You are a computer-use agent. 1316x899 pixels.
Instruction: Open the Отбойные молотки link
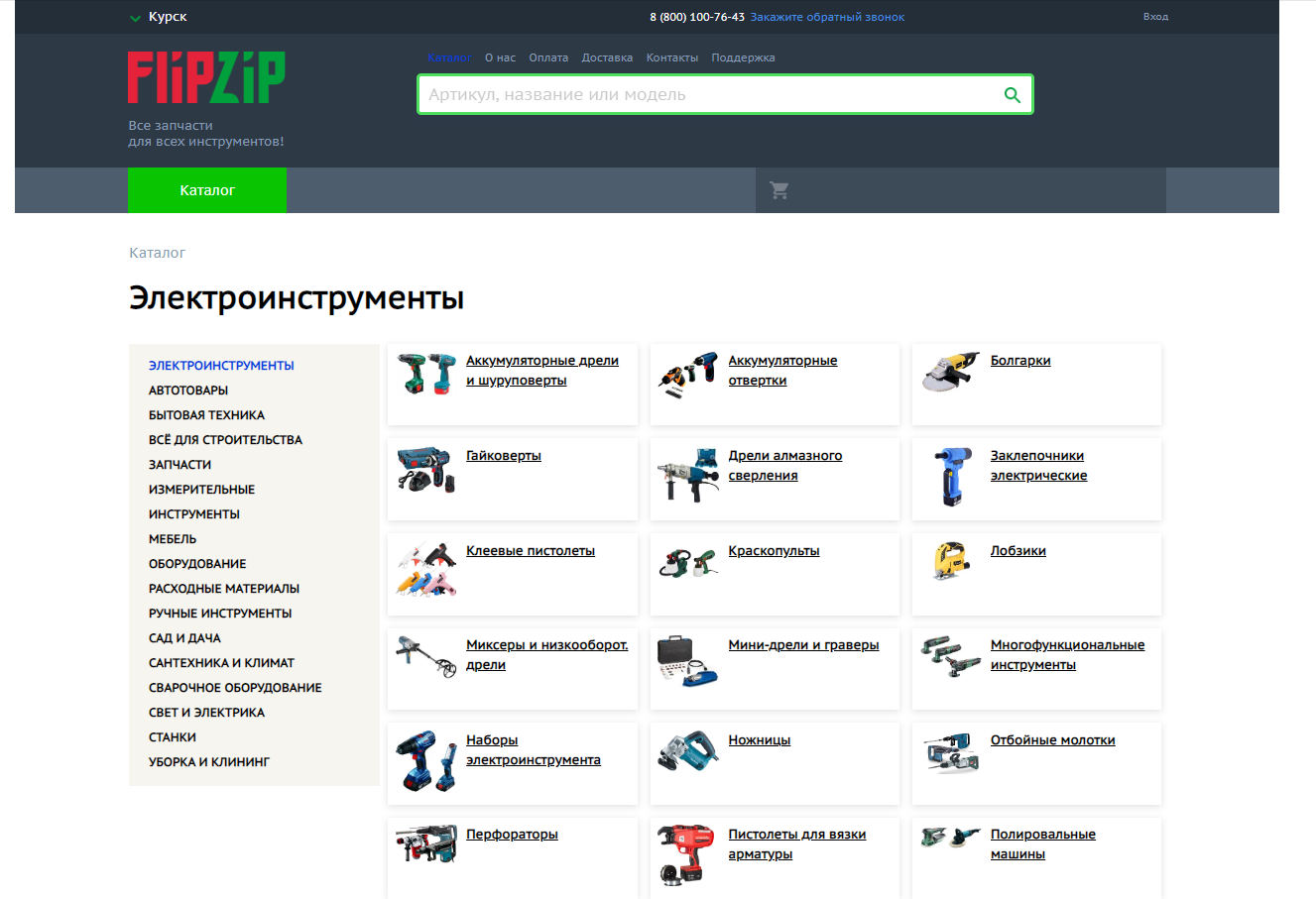pos(1053,740)
